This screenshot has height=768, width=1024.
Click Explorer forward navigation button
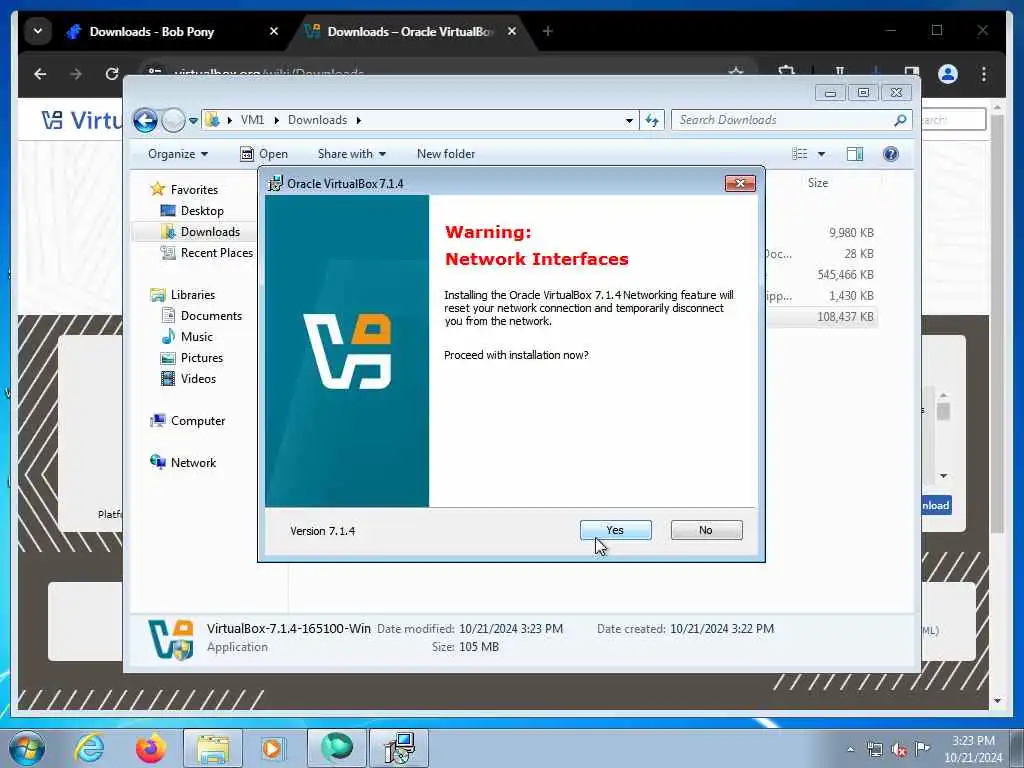pyautogui.click(x=173, y=120)
